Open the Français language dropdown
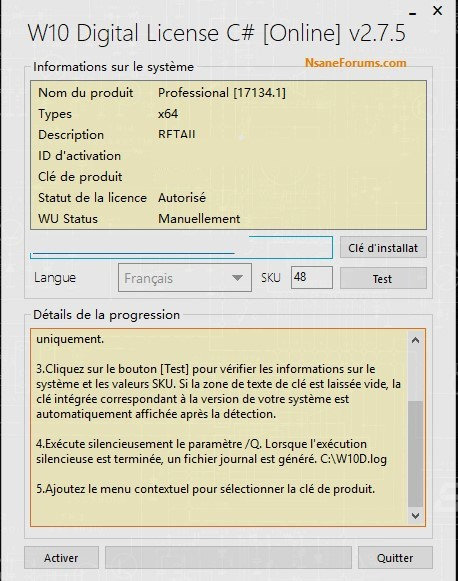The width and height of the screenshot is (458, 581). (x=185, y=278)
